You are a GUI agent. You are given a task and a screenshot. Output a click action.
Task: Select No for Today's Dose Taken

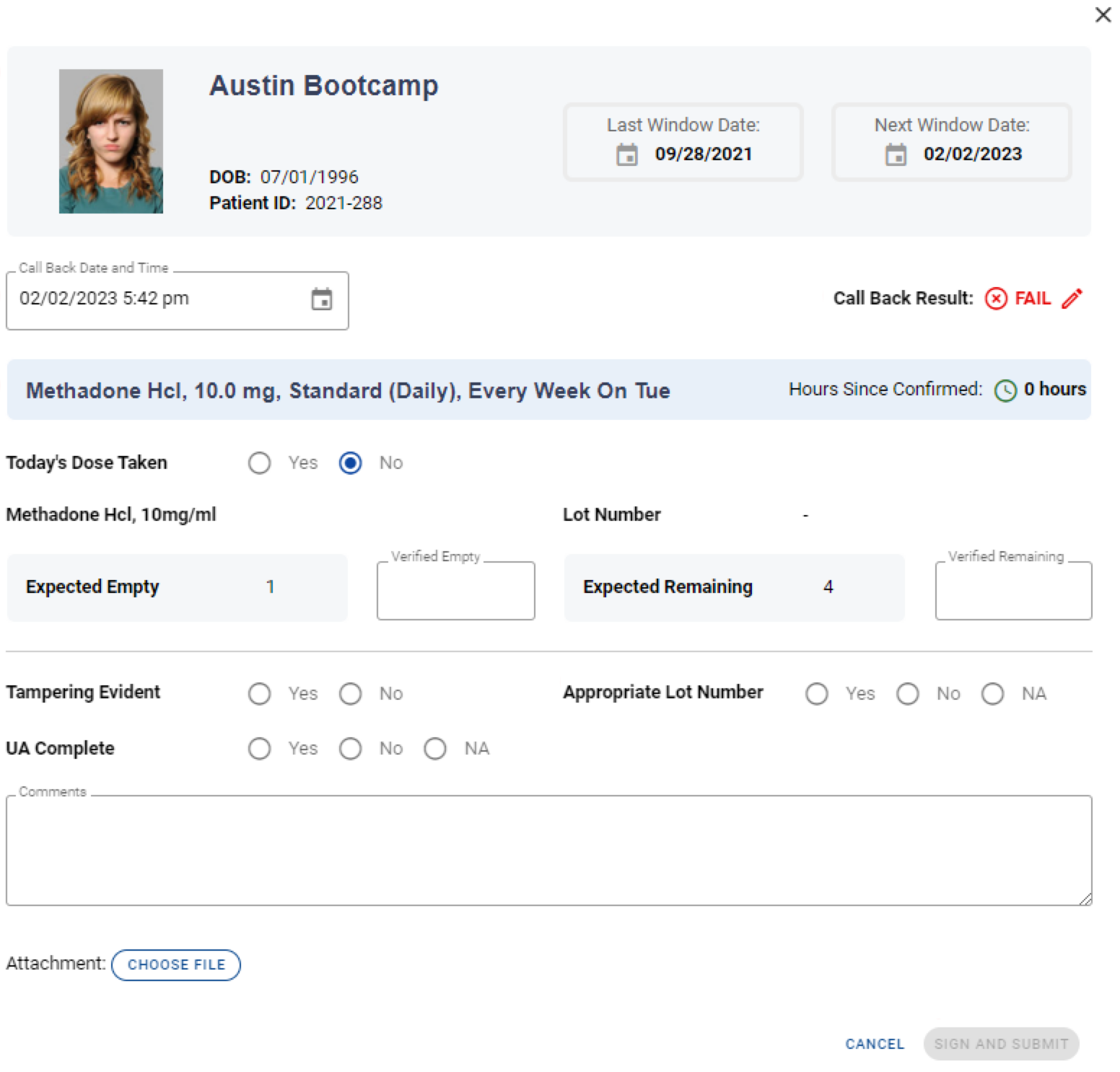[351, 463]
